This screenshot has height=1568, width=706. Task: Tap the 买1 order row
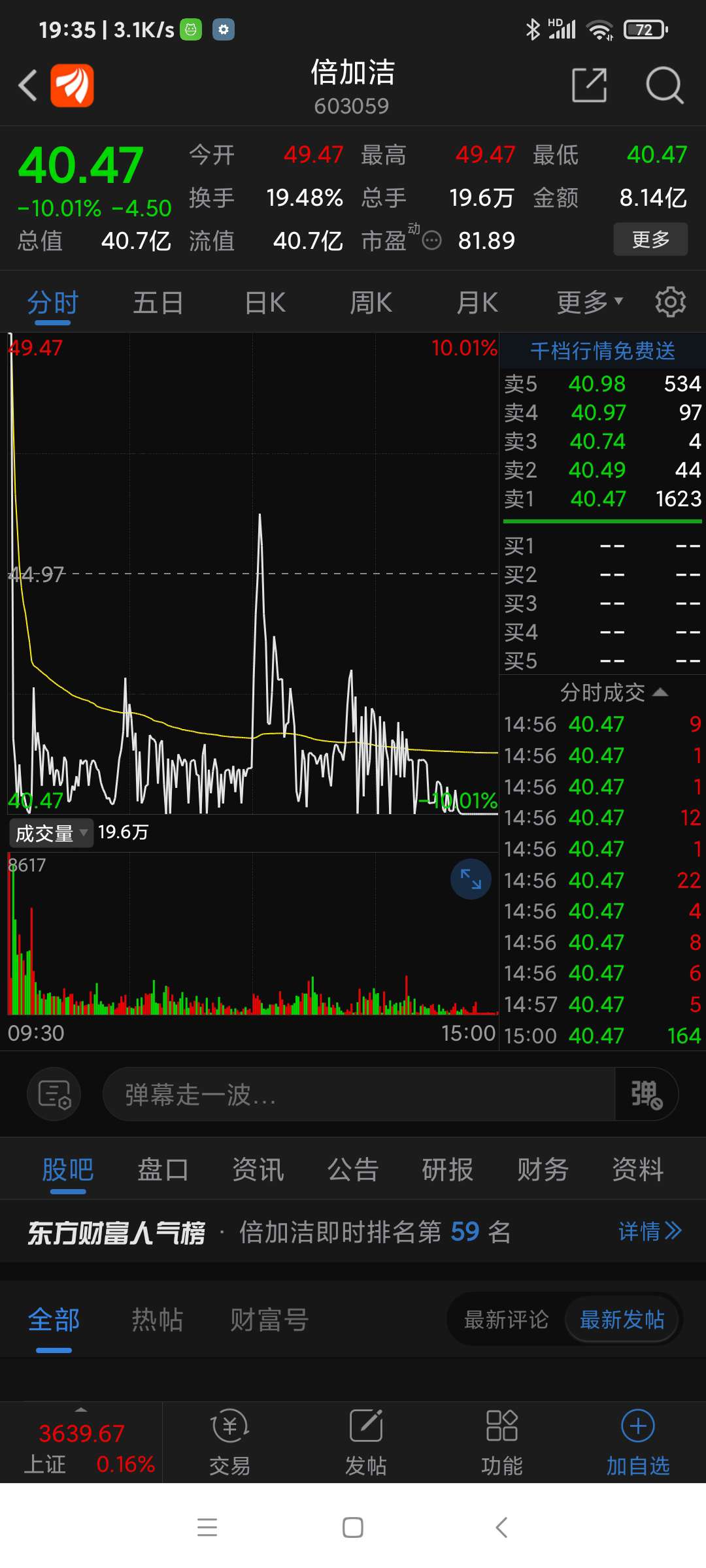[x=602, y=546]
